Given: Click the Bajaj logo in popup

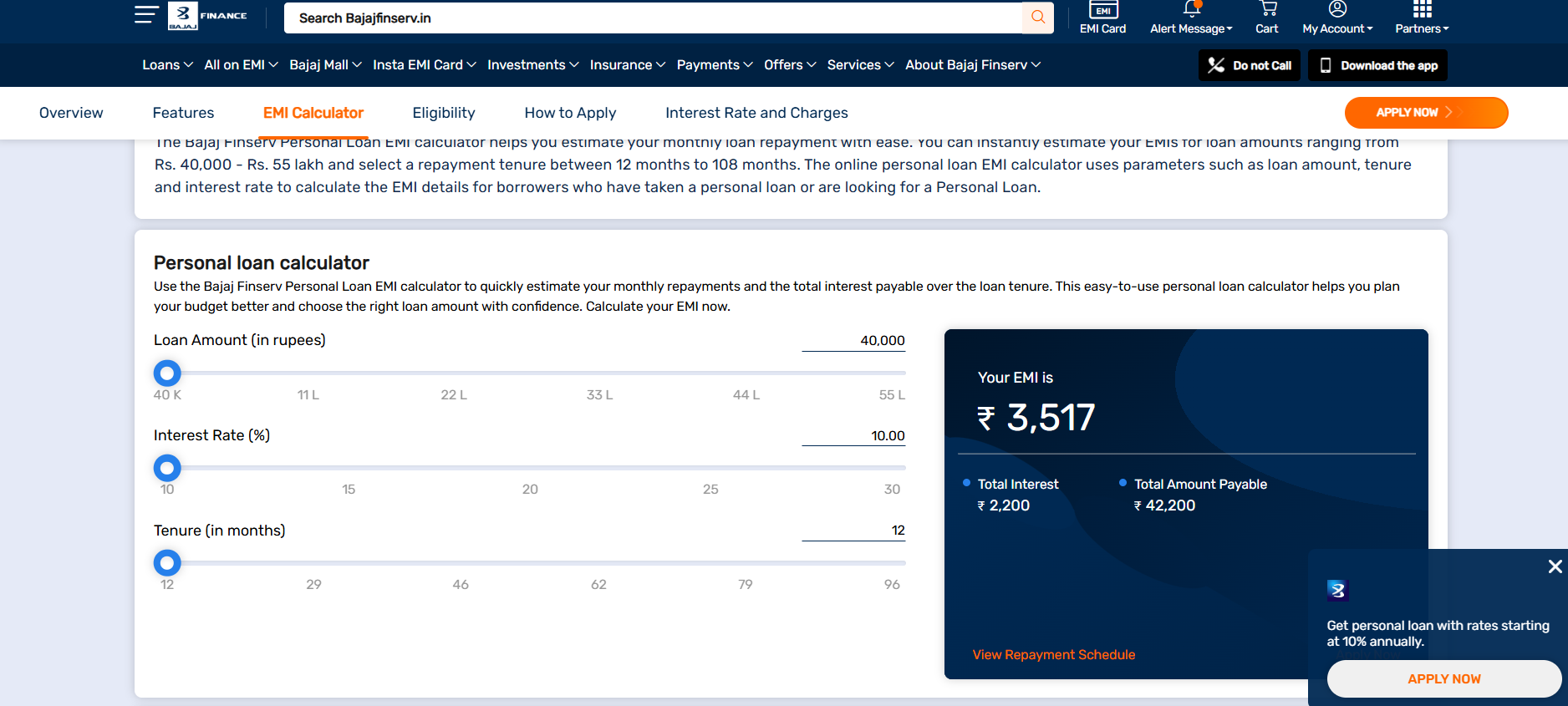Looking at the screenshot, I should click(1337, 590).
